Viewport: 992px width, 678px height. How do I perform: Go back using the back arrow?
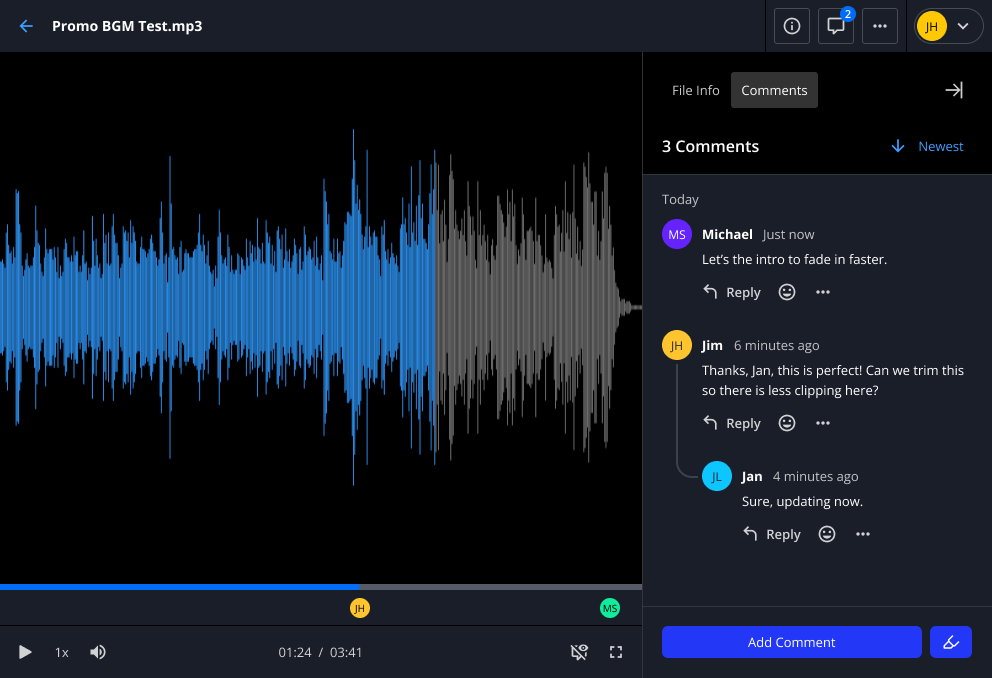[26, 26]
